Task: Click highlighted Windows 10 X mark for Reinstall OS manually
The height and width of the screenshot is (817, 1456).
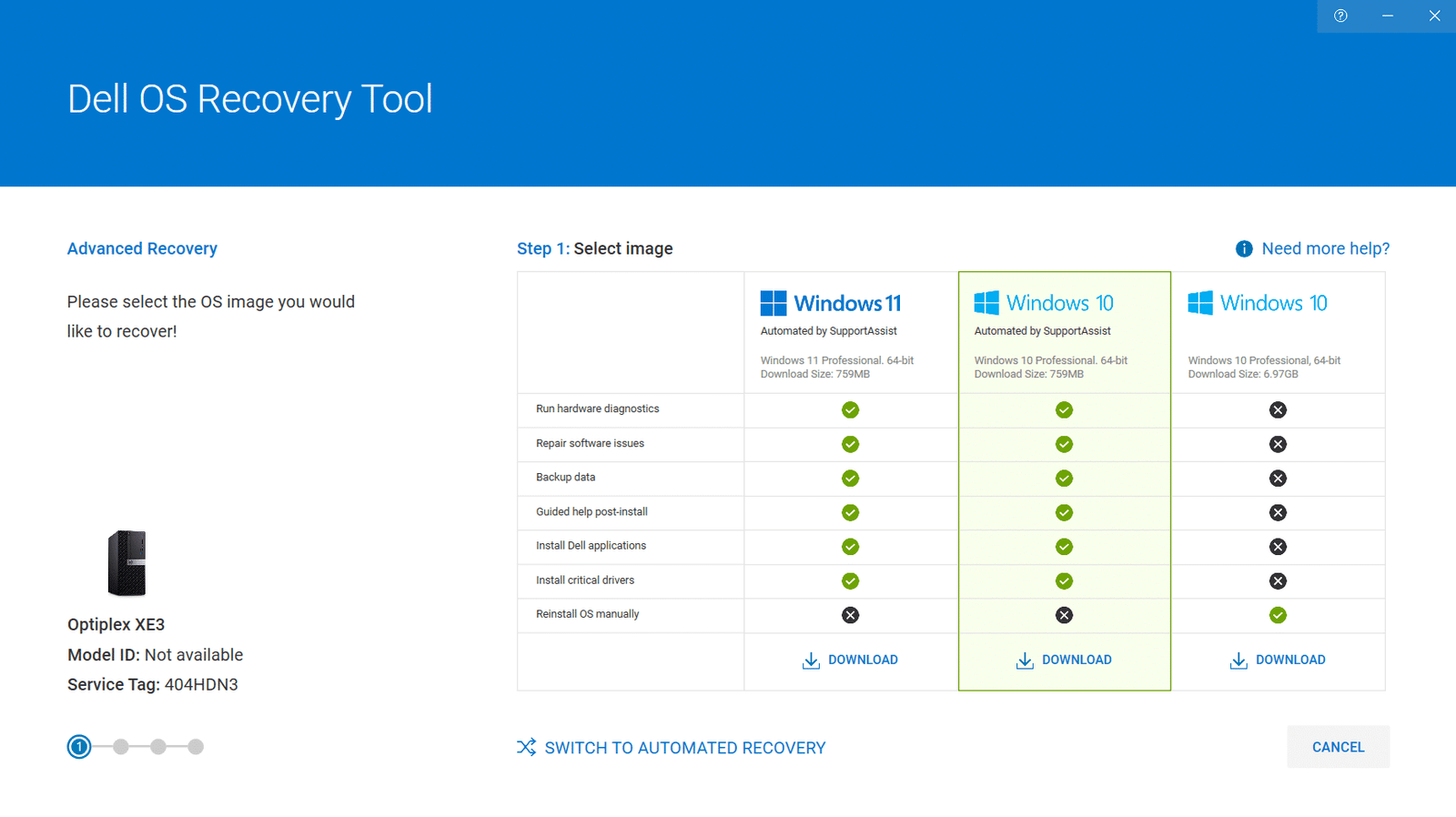Action: [1064, 615]
